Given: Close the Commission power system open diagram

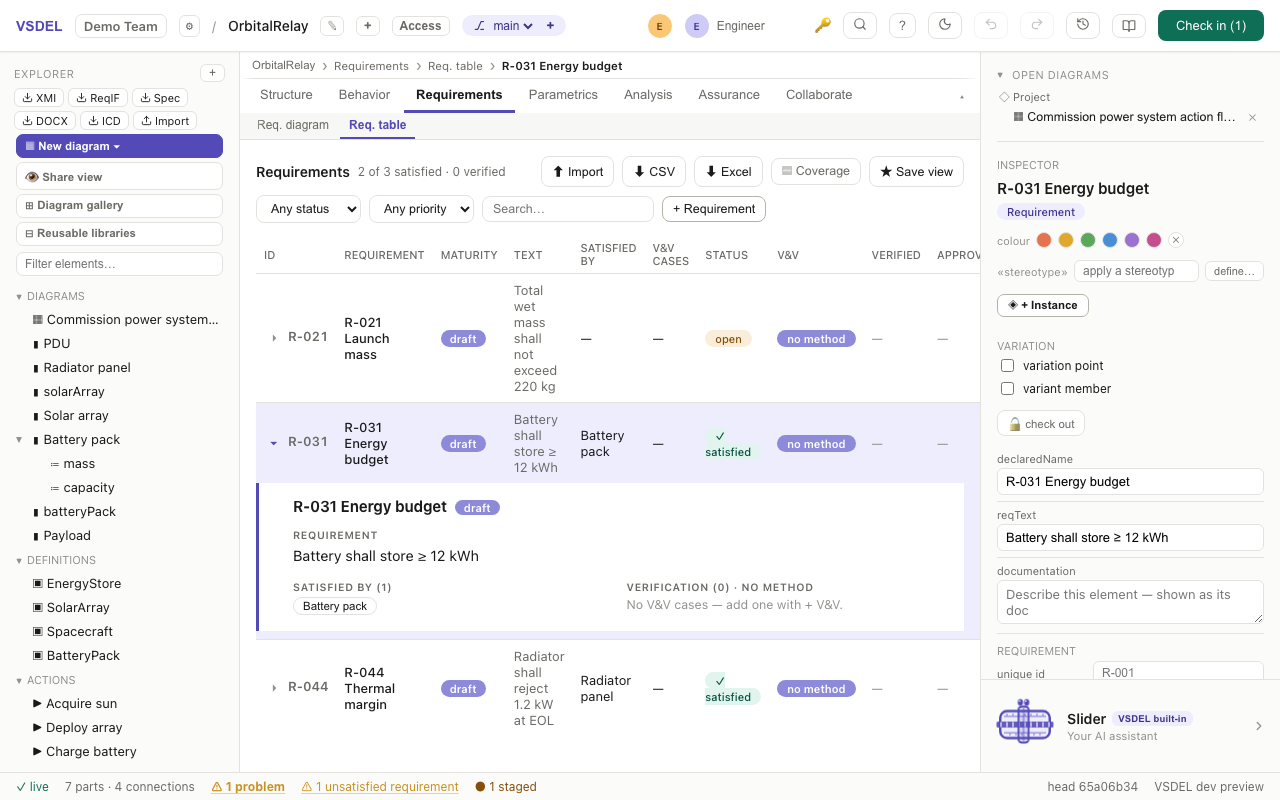Looking at the screenshot, I should pos(1252,117).
